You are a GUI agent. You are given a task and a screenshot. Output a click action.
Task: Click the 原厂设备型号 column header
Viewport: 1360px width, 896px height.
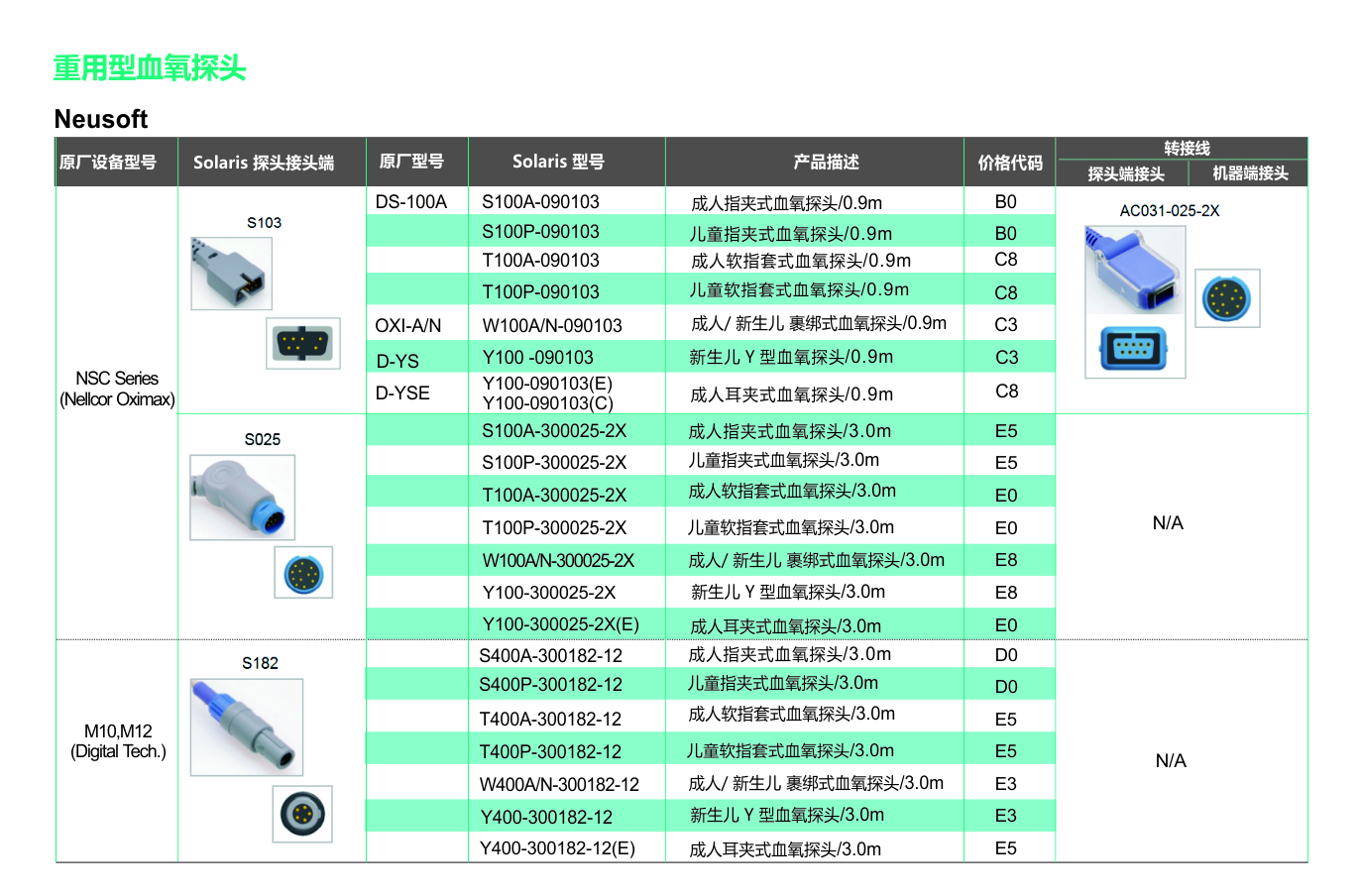tap(108, 163)
